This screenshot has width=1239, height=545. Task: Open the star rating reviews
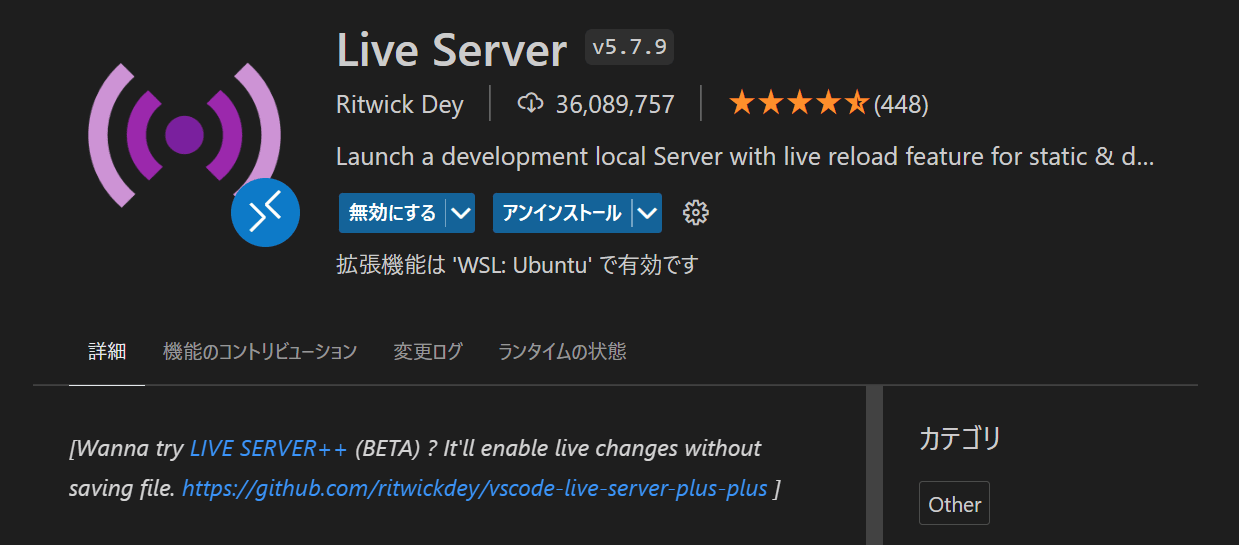[x=799, y=103]
